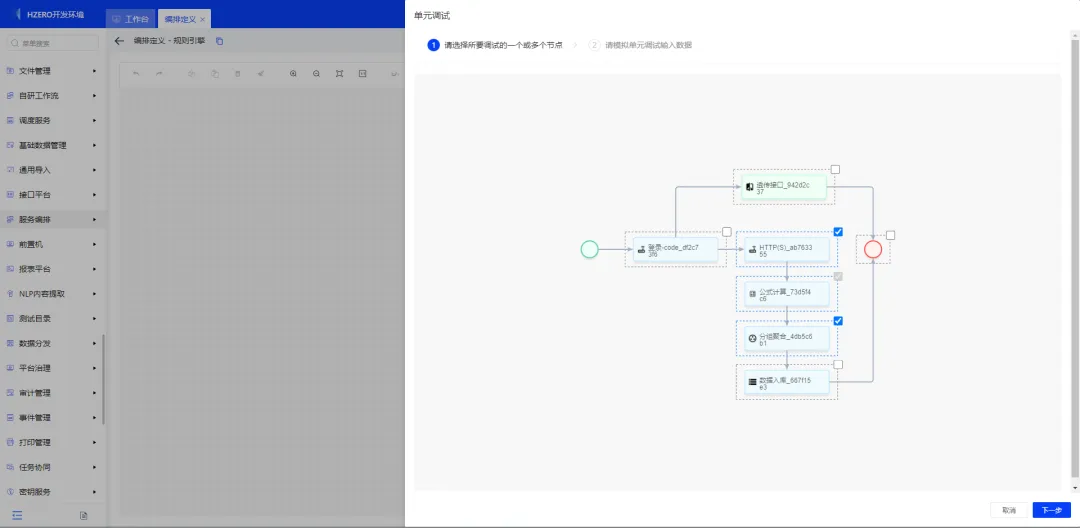
Task: Expand the 服务编排 menu arrow
Action: click(94, 220)
